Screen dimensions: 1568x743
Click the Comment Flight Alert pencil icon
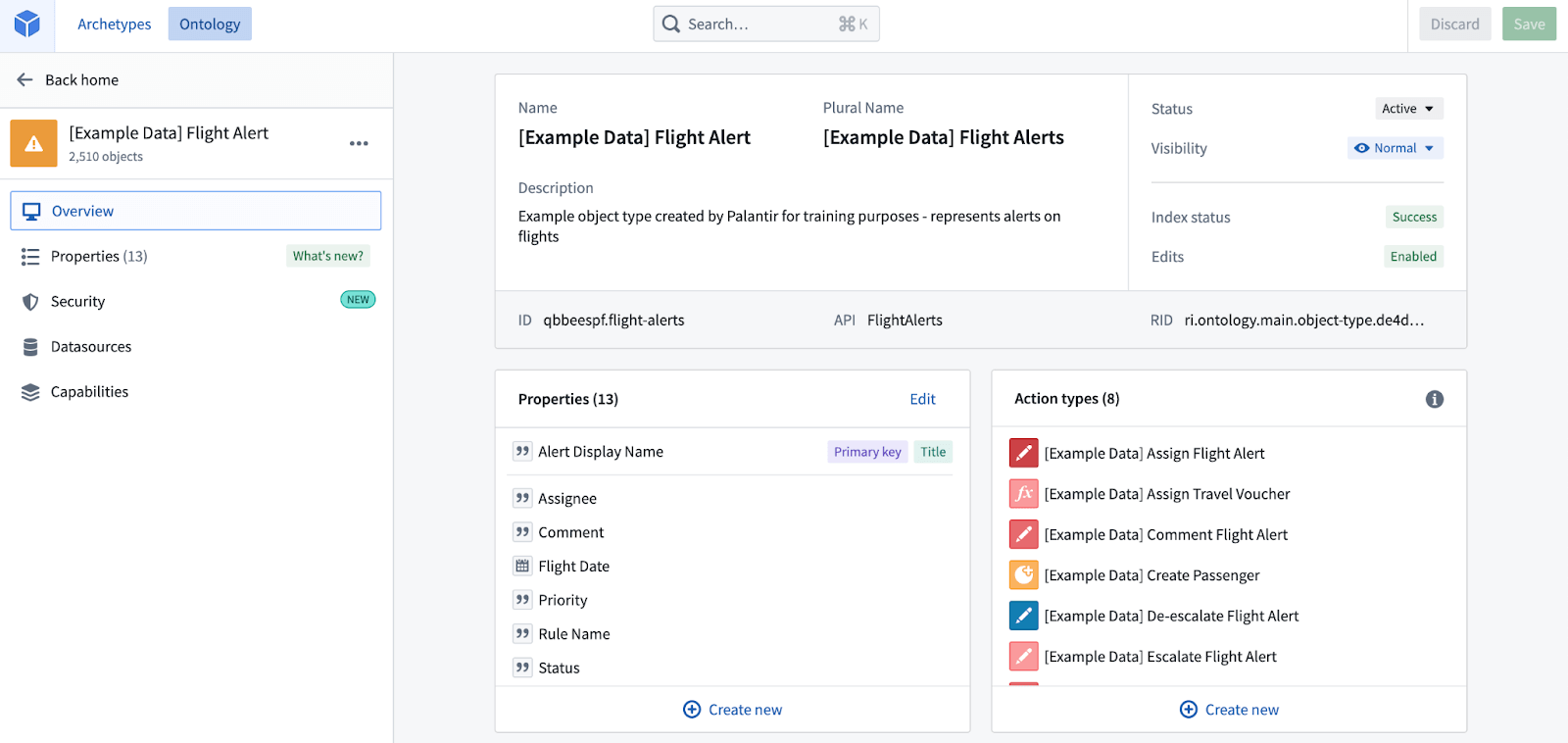coord(1023,534)
